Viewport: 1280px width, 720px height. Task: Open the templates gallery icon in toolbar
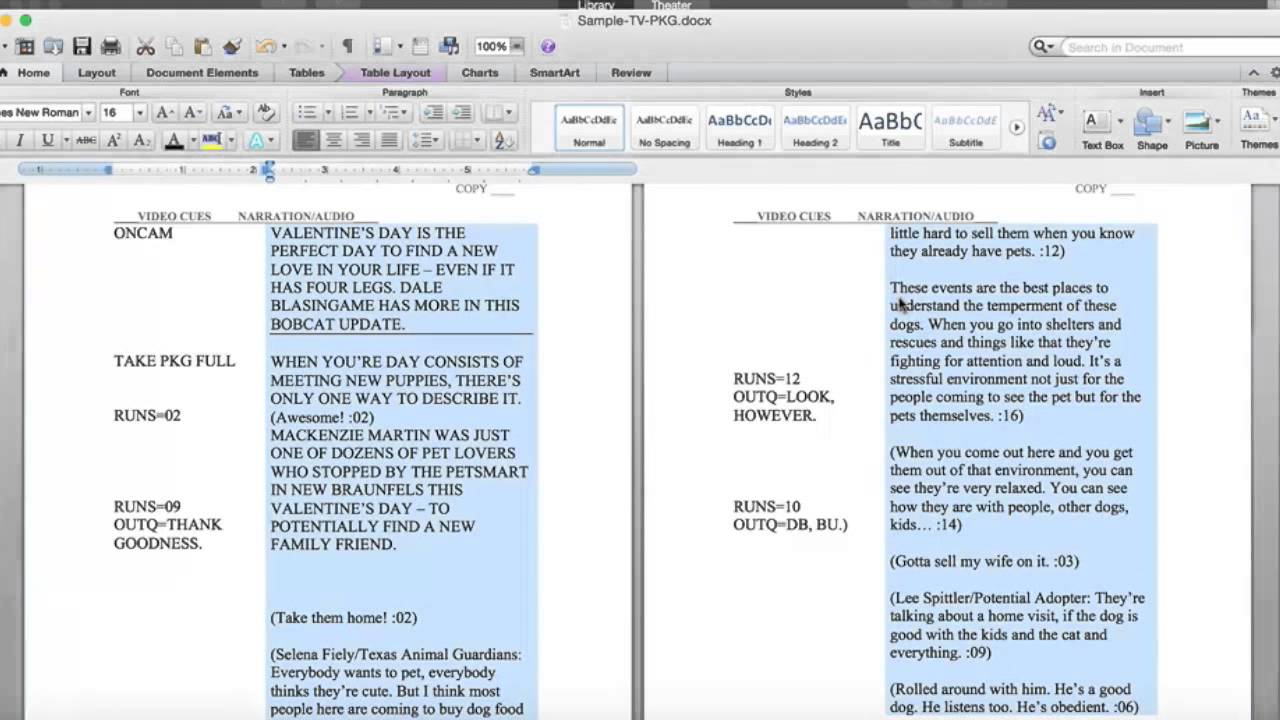click(x=25, y=46)
